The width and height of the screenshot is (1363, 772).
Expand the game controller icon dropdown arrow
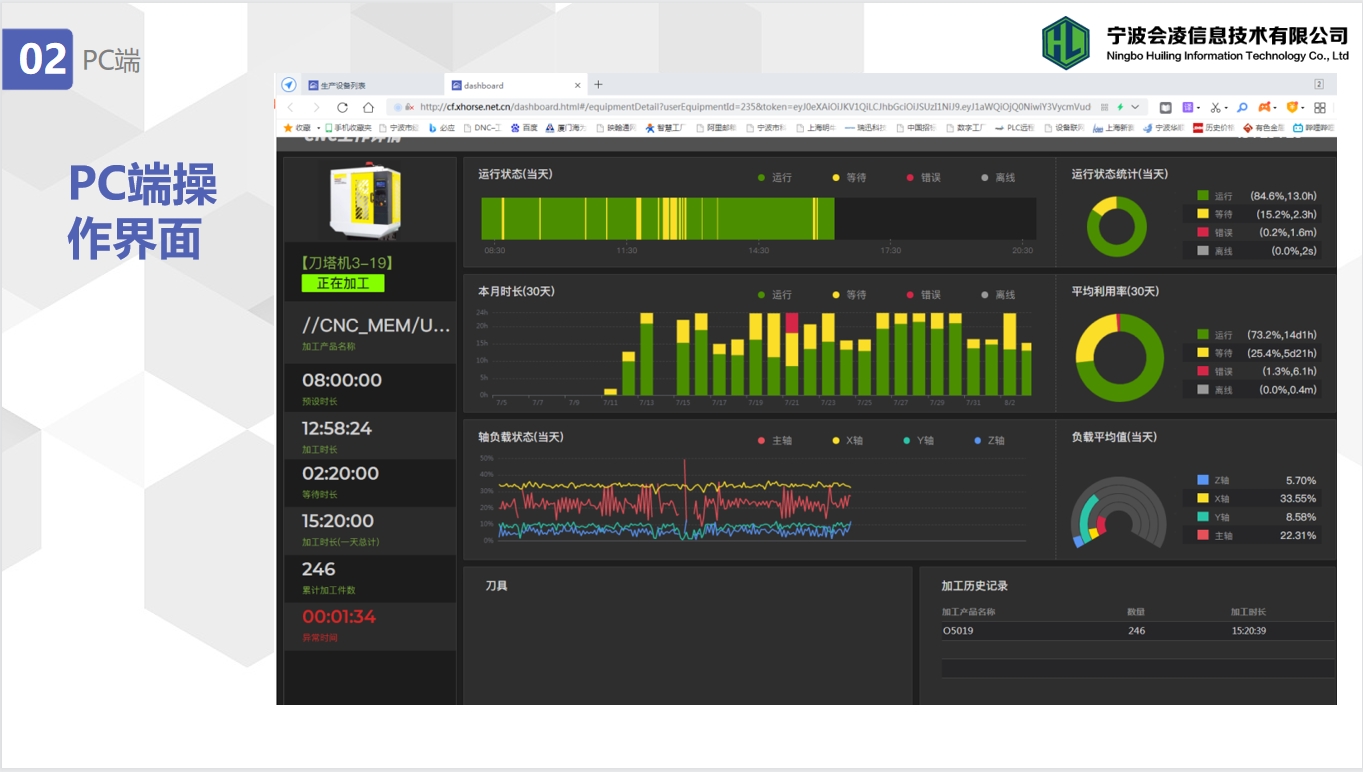point(1275,108)
